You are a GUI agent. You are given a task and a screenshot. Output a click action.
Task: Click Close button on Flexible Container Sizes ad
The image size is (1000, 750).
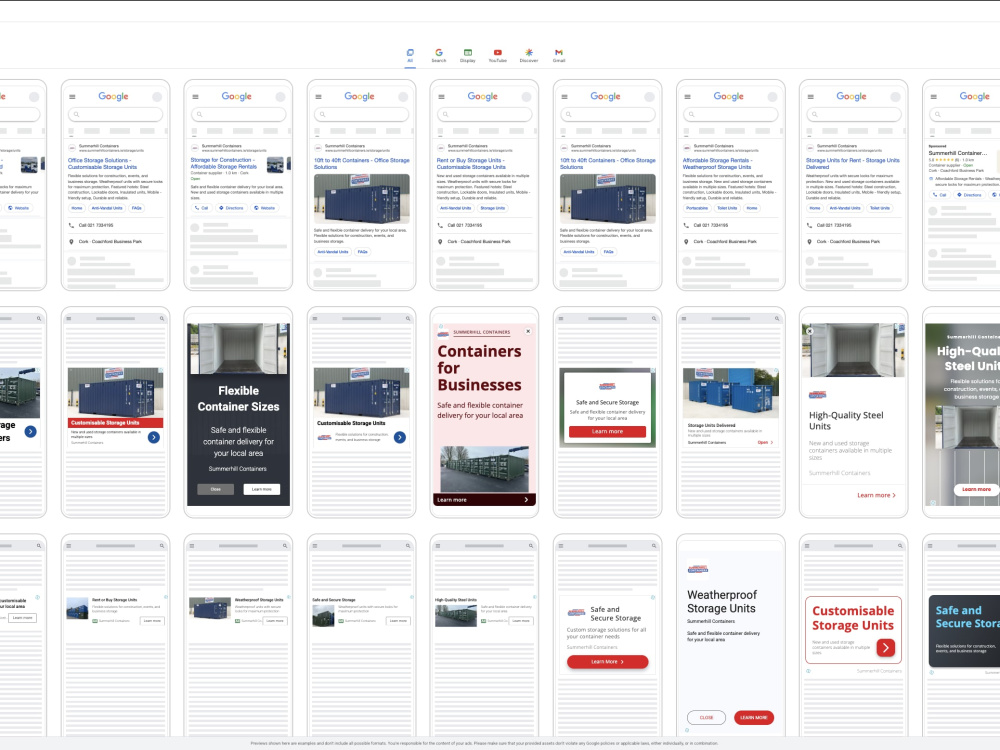point(216,489)
